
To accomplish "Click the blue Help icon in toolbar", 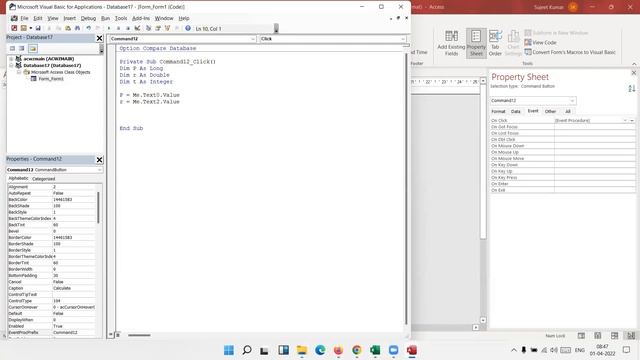I will (188, 28).
